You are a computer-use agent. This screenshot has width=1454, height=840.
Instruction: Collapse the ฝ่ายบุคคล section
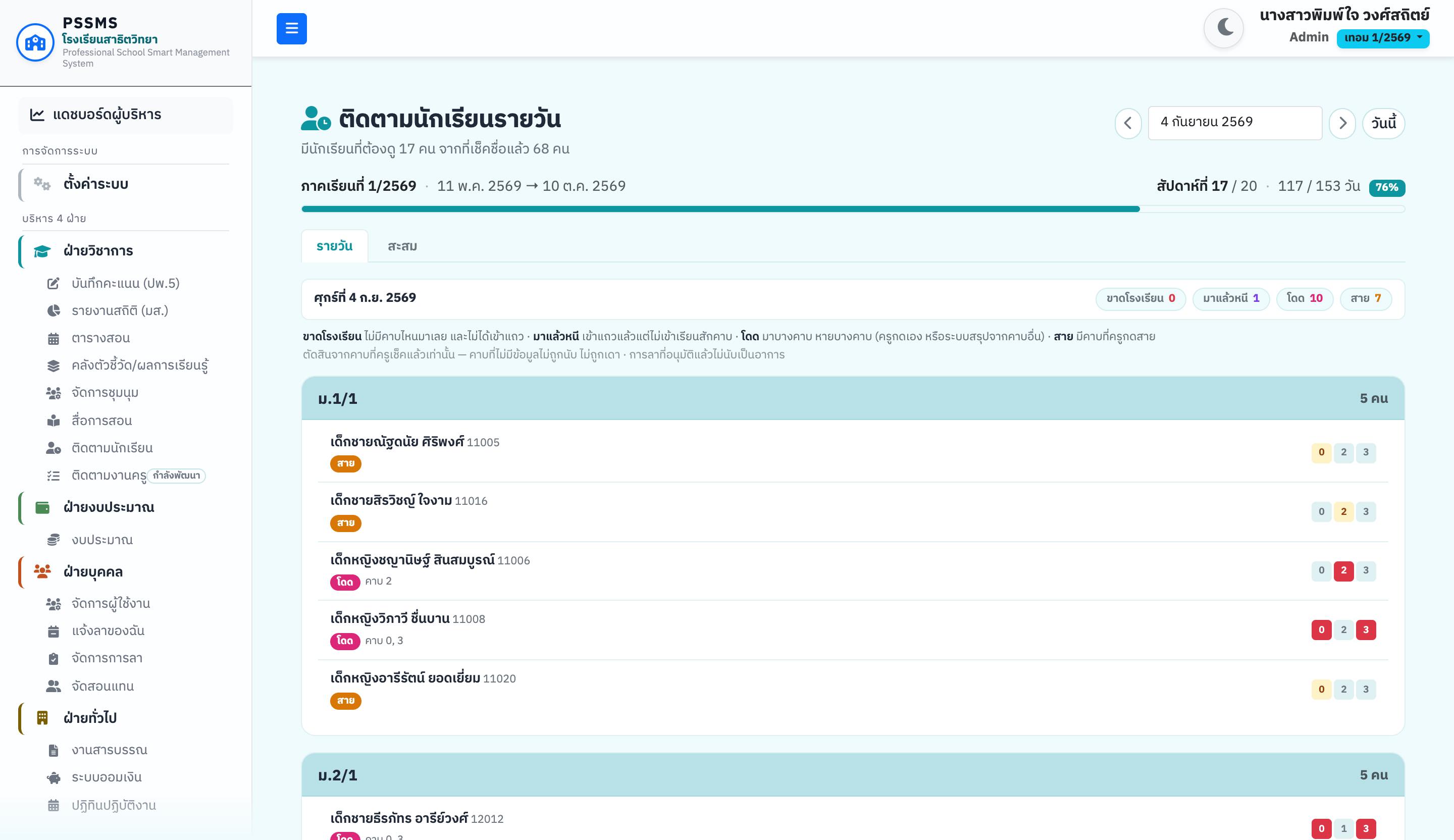coord(125,572)
